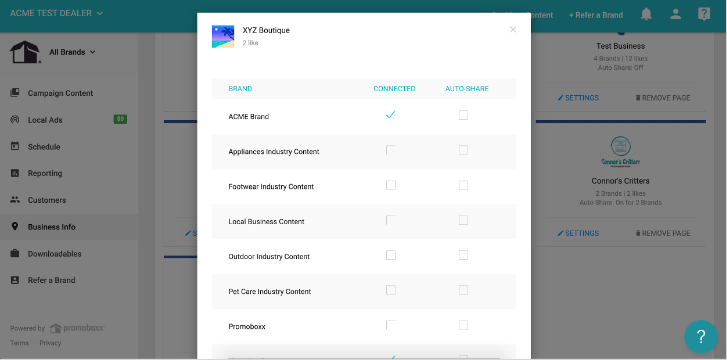
Task: Remove the Connor's Critters page
Action: (x=663, y=233)
